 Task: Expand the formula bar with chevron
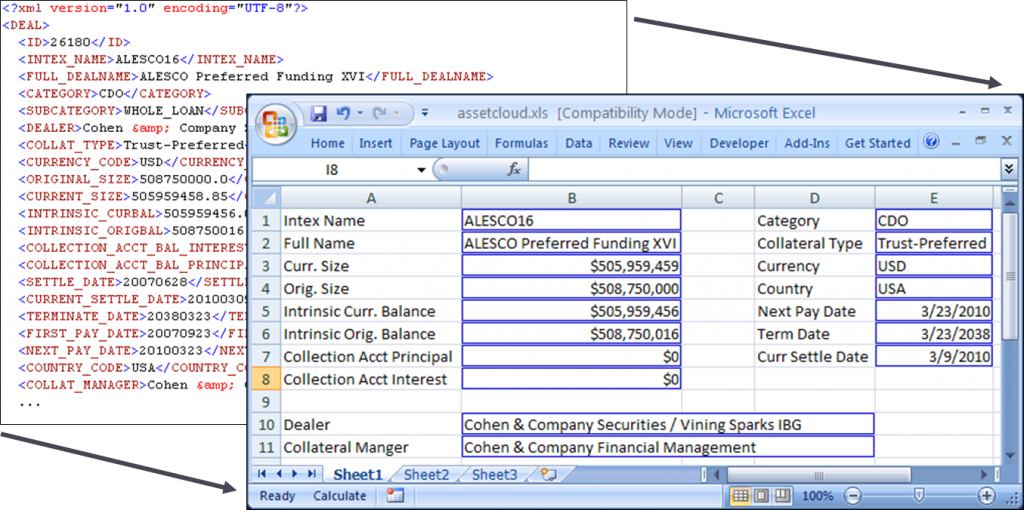[x=1008, y=170]
